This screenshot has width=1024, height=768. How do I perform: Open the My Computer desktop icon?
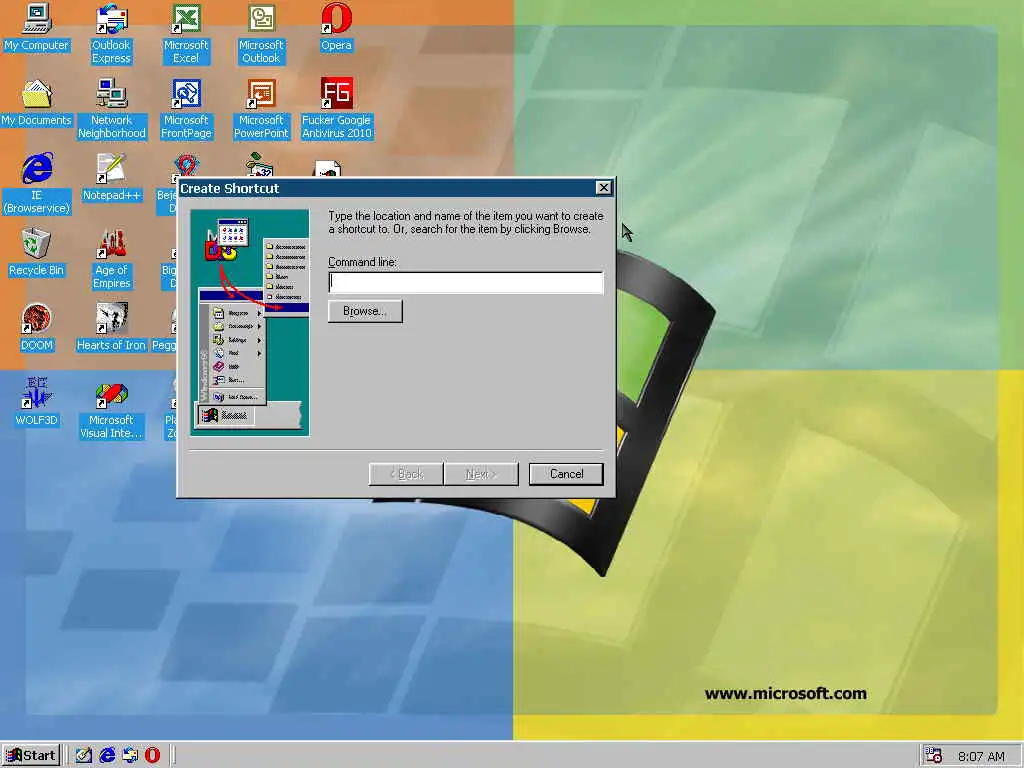(37, 27)
